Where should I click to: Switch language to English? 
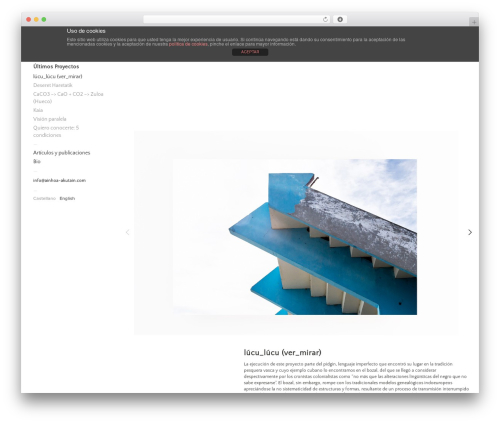pos(67,198)
